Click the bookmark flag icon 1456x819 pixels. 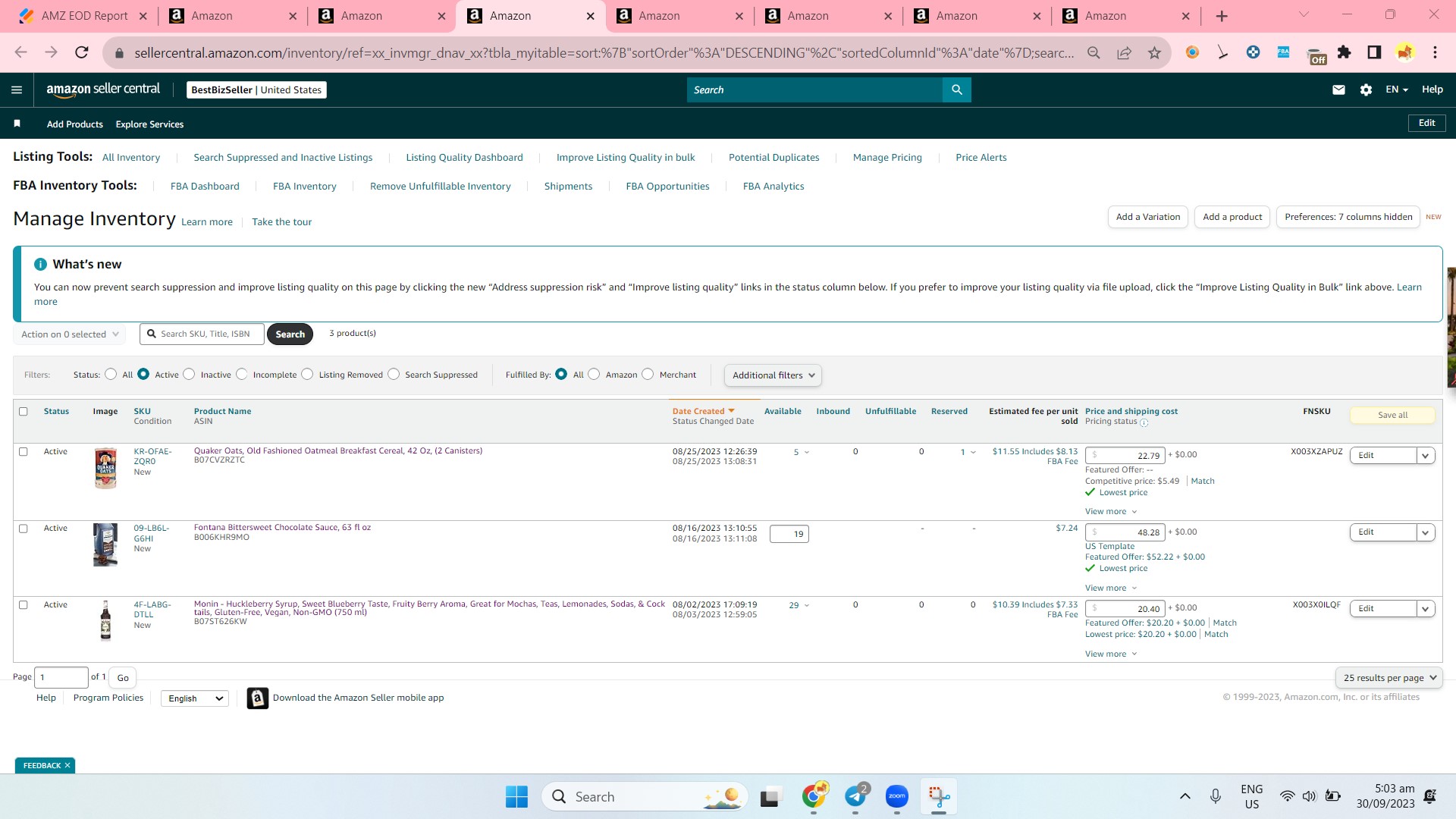[17, 124]
